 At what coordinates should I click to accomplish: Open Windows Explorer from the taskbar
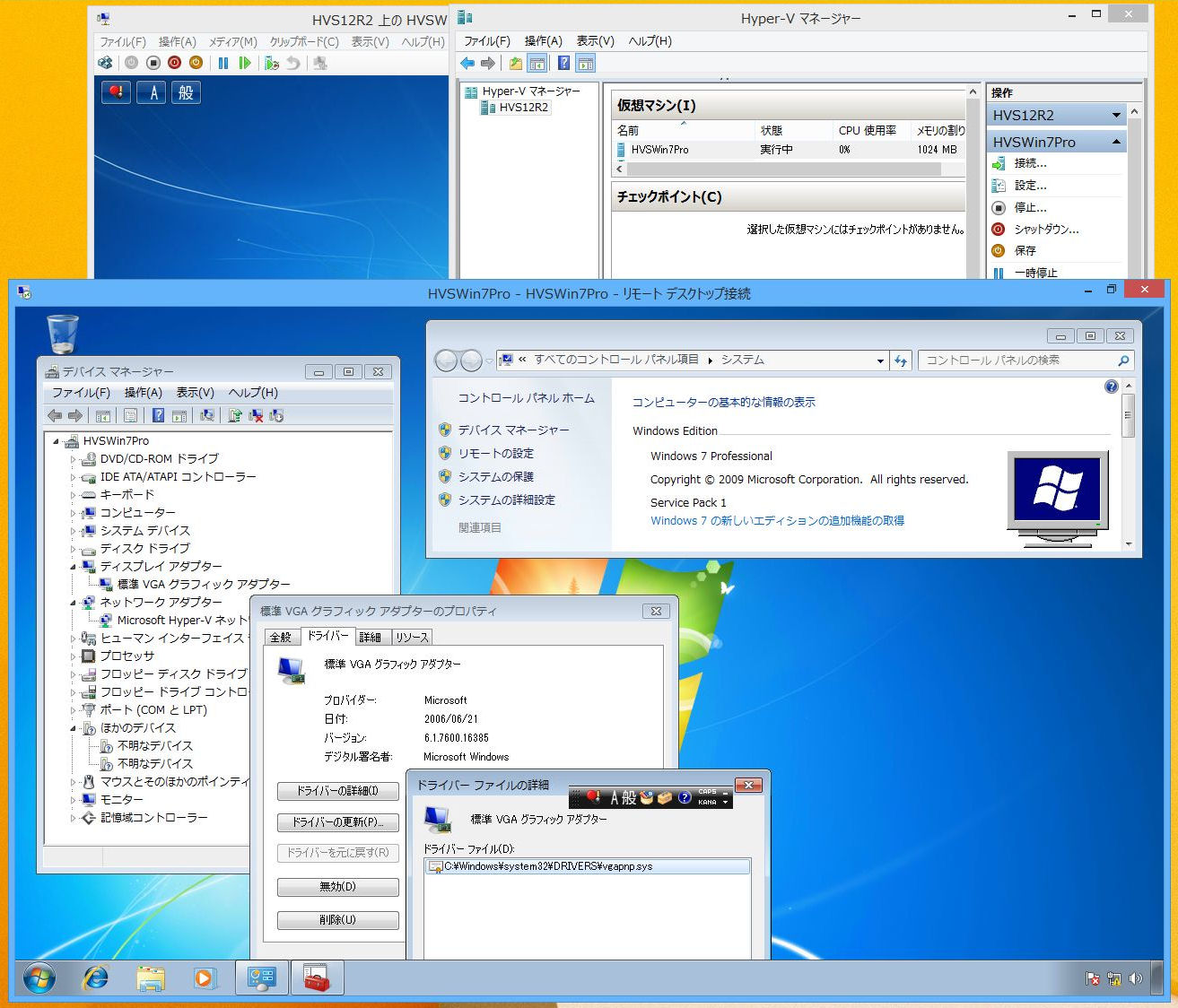tap(151, 978)
